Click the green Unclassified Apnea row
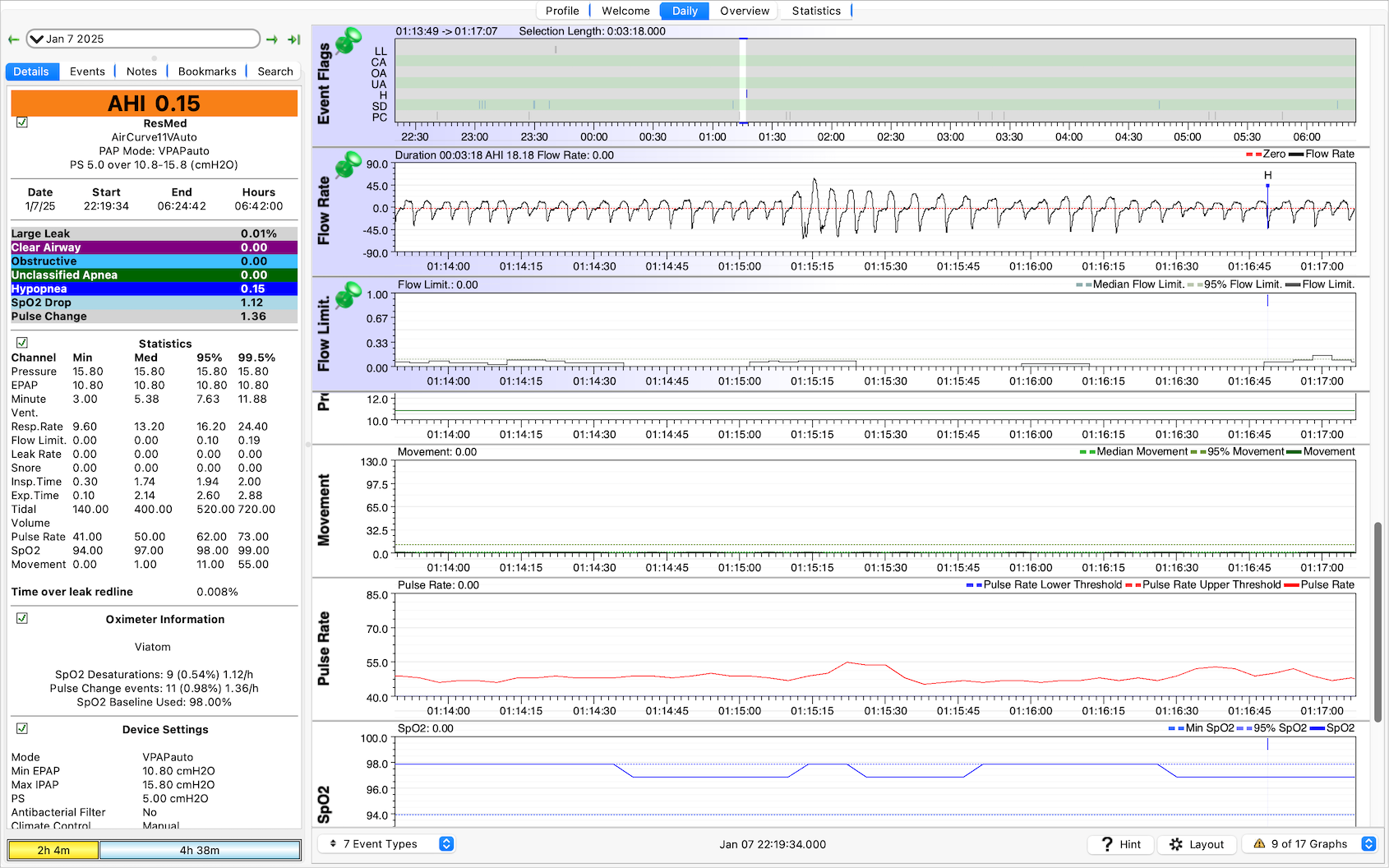This screenshot has height=868, width=1389. (154, 275)
